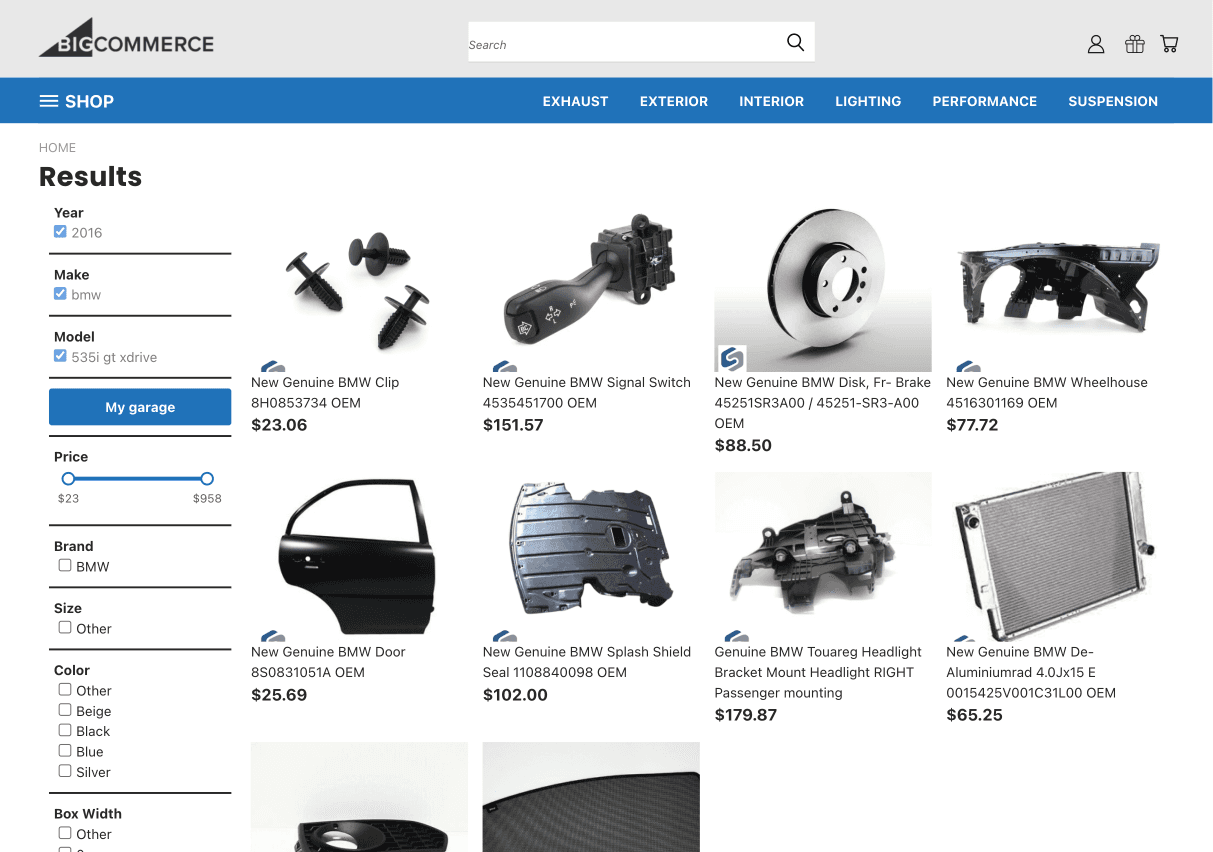Uncheck the bmw Make filter

(x=60, y=293)
